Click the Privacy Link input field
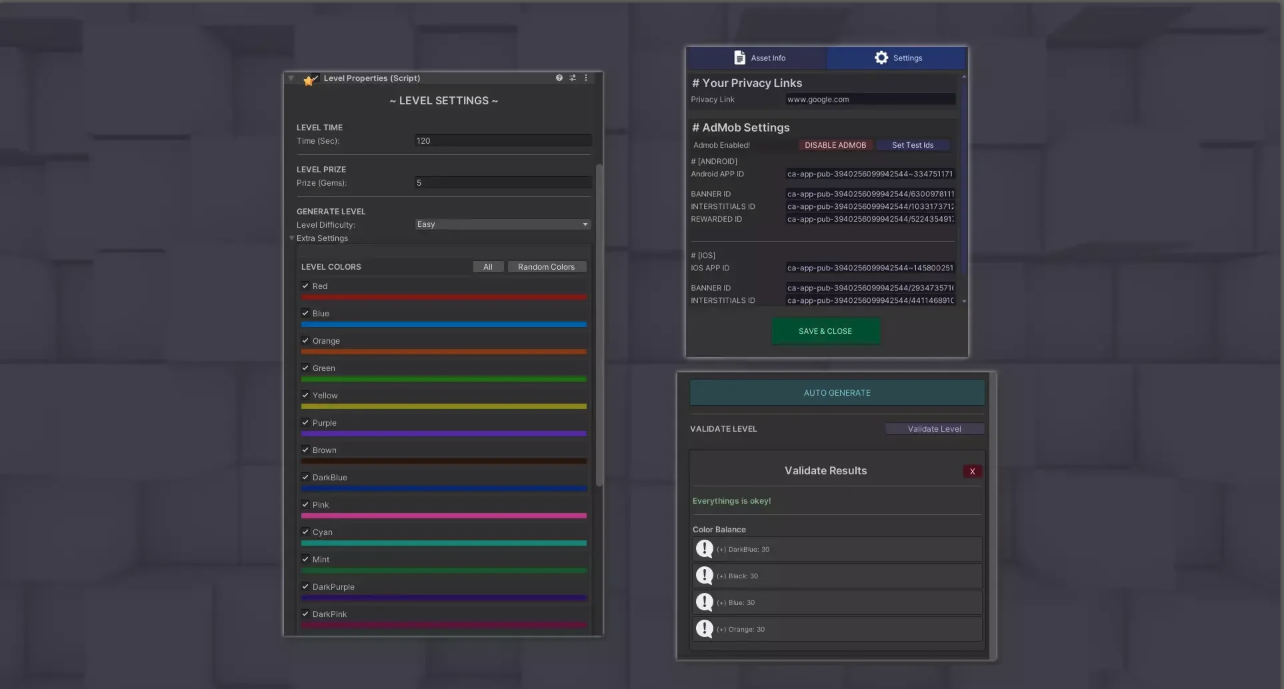 (x=870, y=99)
